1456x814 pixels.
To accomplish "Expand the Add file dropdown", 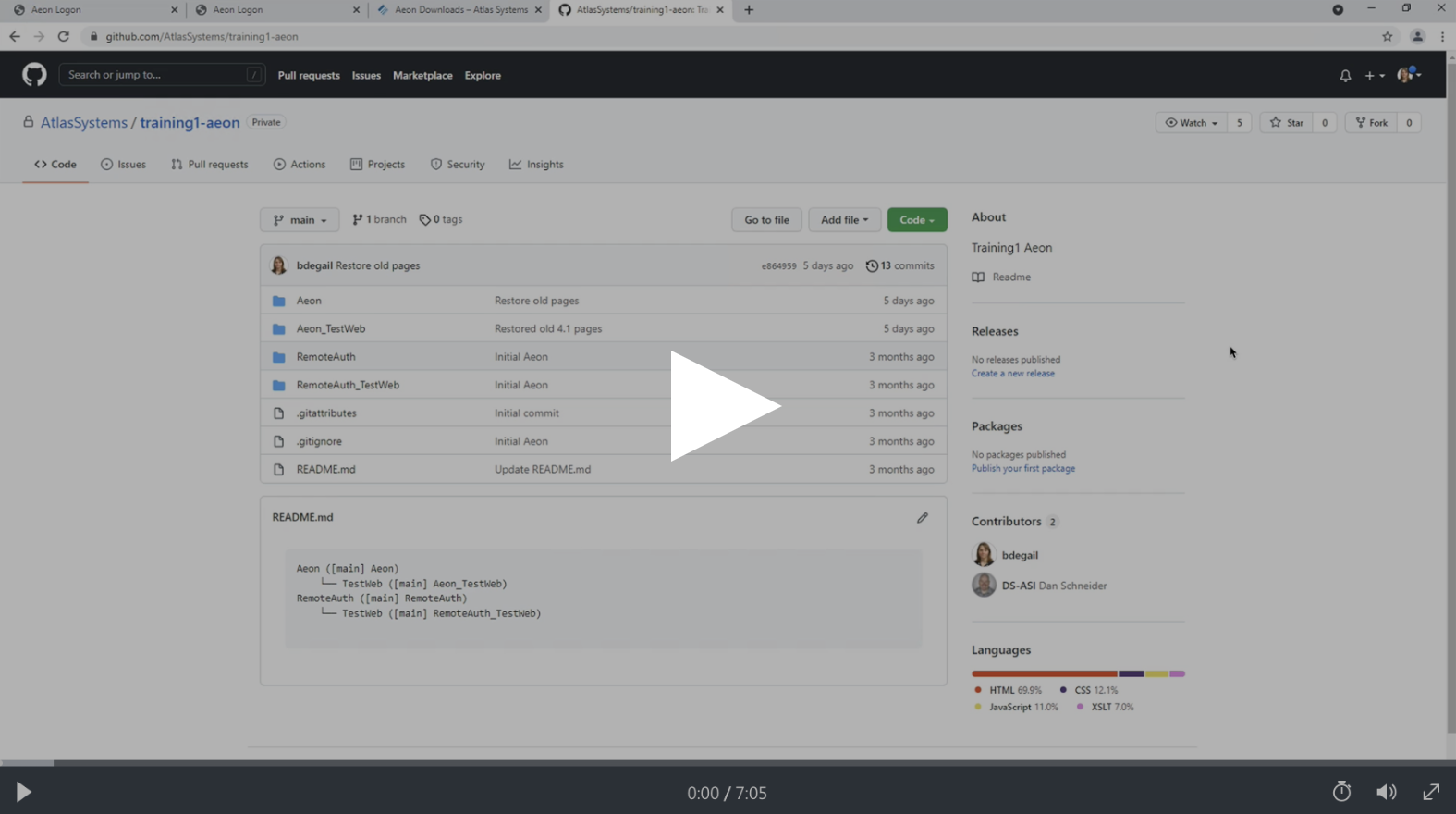I will click(844, 220).
